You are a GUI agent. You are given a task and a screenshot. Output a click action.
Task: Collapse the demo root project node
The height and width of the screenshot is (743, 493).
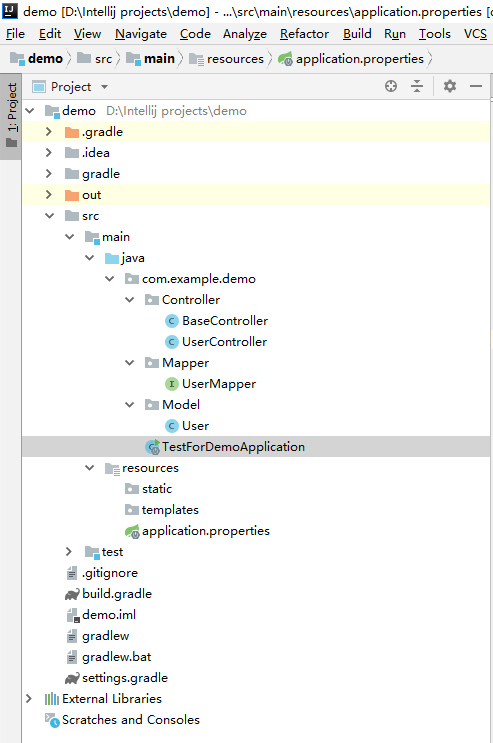(x=29, y=111)
